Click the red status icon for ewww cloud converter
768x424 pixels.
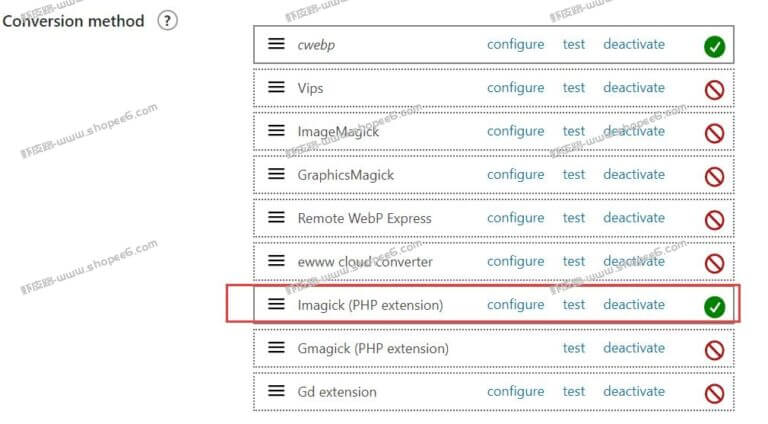tap(715, 263)
